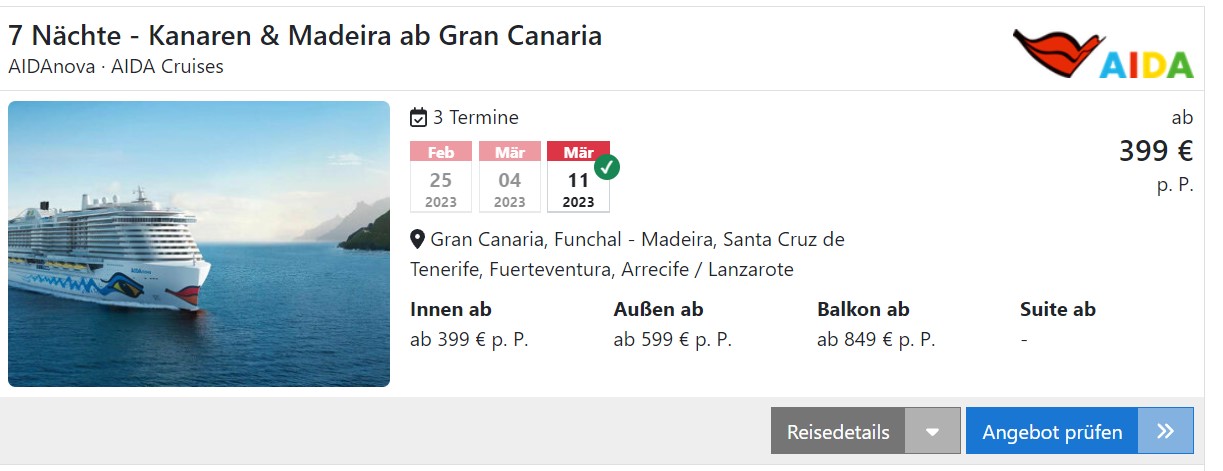Select the Mär 11 2023 date tile
Viewport: 1223px width, 471px height.
tap(578, 177)
